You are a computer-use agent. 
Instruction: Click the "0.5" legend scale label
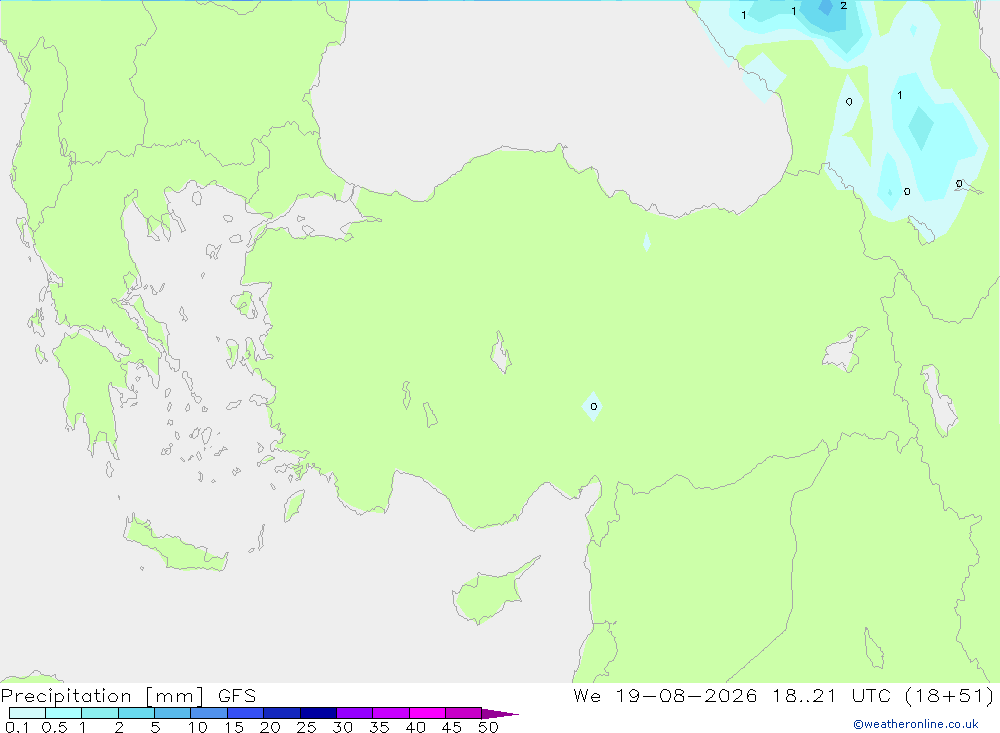click(54, 727)
